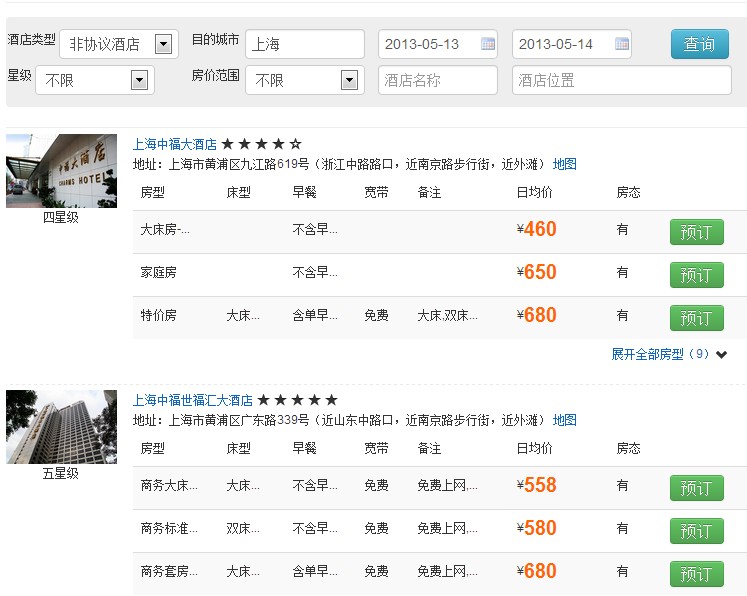Screen dimensions: 747x596
Task: Open the price range 房价范围 dropdown
Action: click(349, 80)
